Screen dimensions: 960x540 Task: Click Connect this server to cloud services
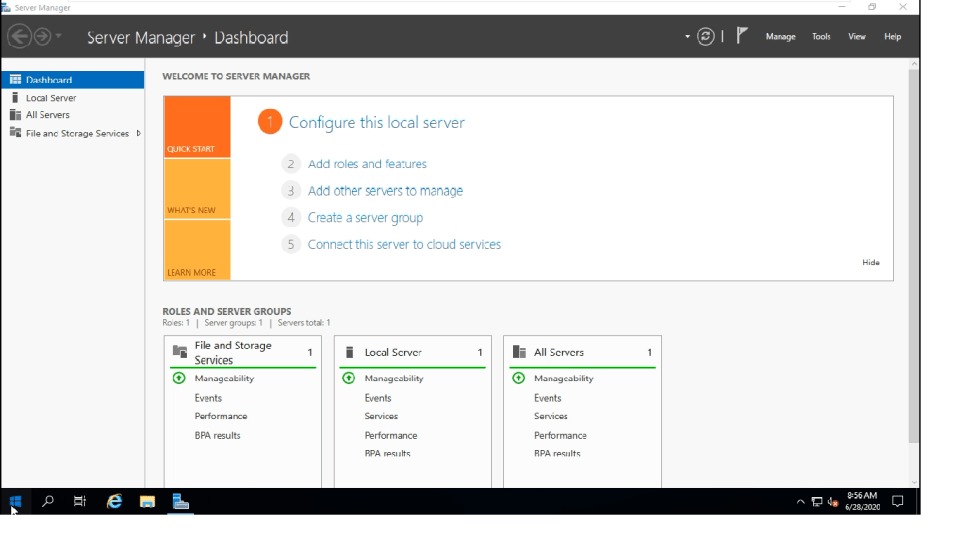(404, 244)
